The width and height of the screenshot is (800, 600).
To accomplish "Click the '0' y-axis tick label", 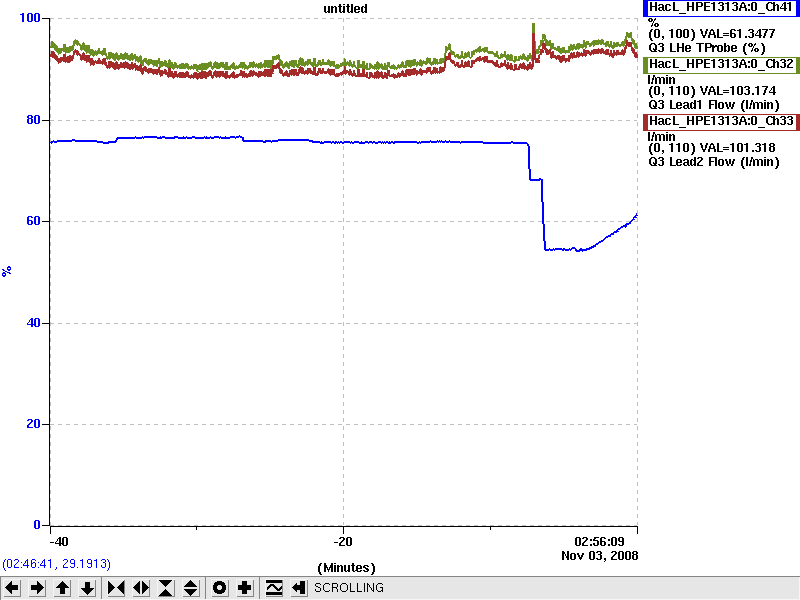I will (x=37, y=524).
